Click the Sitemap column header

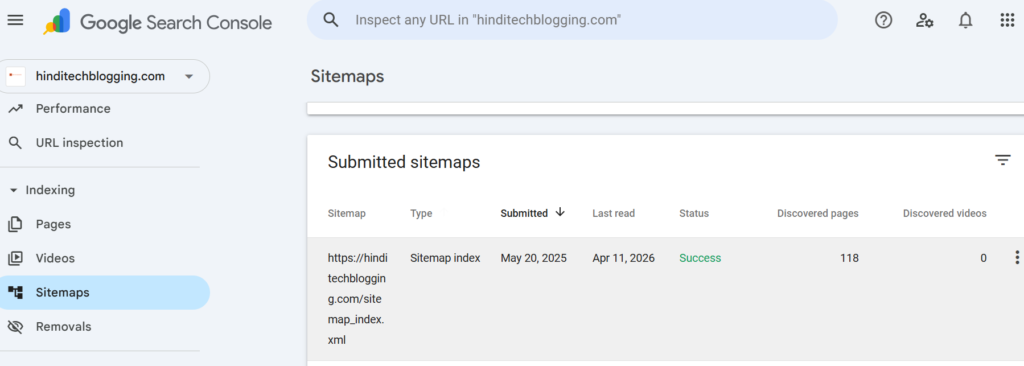pyautogui.click(x=347, y=213)
